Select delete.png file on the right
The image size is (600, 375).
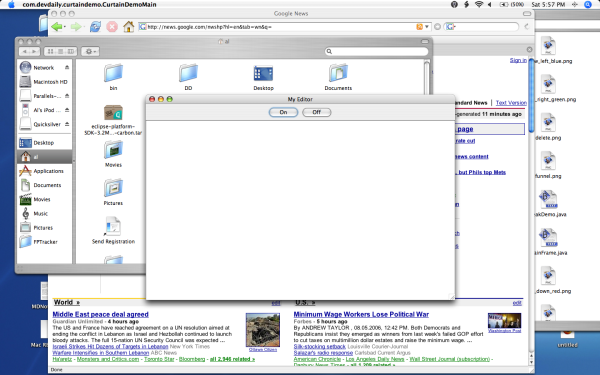548,123
